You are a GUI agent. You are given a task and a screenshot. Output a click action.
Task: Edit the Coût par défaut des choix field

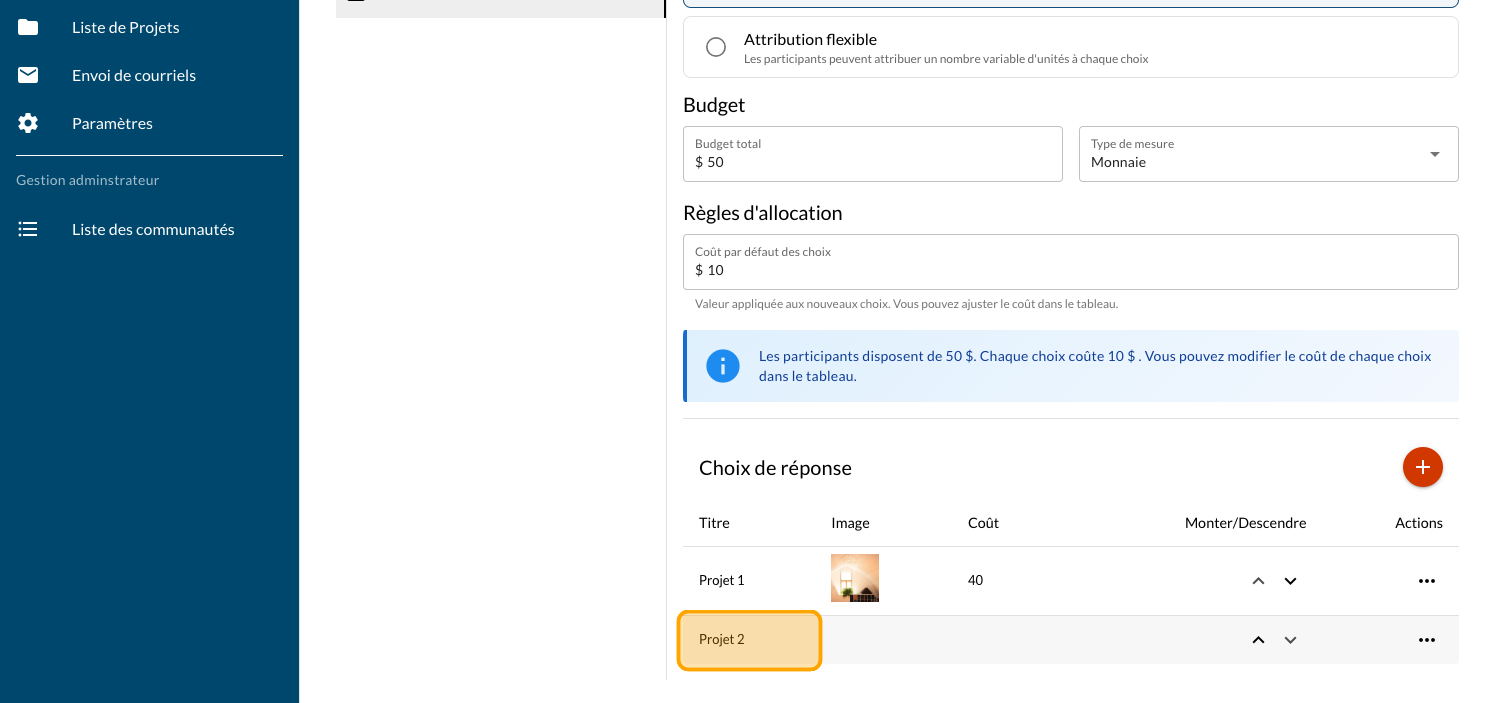tap(1070, 269)
